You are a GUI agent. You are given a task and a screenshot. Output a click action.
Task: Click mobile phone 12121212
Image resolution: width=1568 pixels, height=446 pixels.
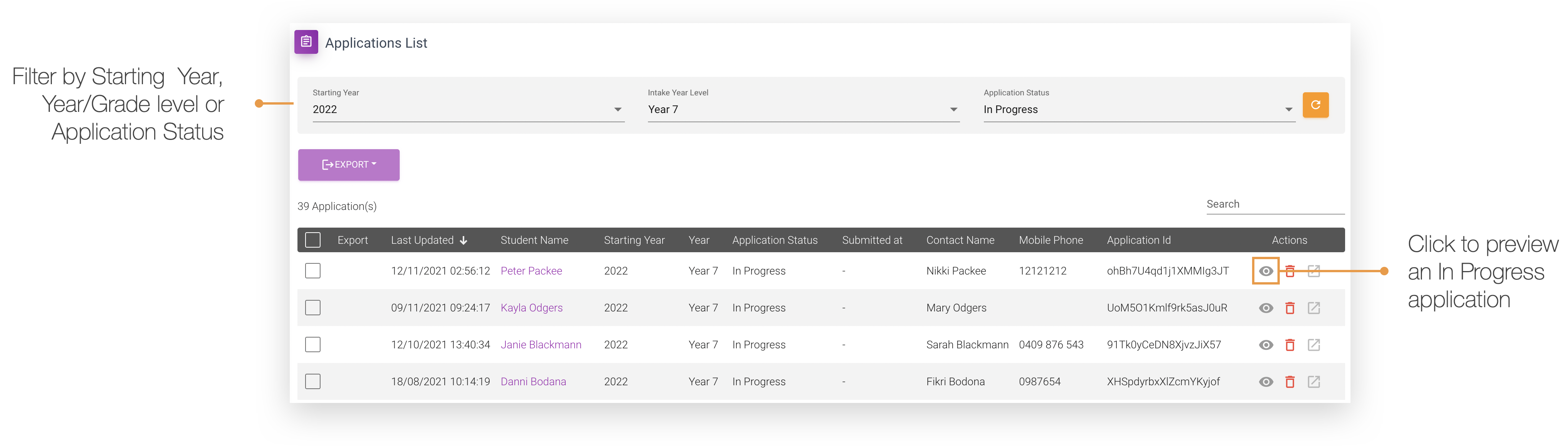tap(1043, 271)
